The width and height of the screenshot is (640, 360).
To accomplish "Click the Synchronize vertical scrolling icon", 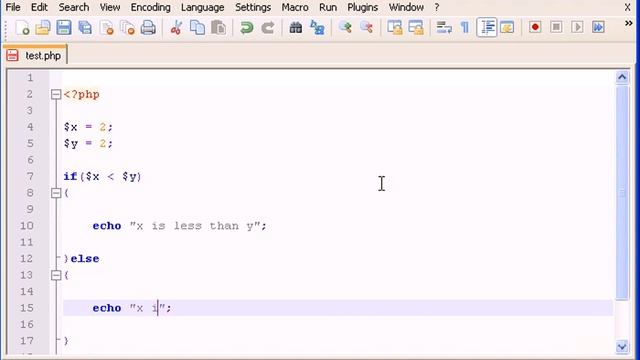I will click(395, 28).
